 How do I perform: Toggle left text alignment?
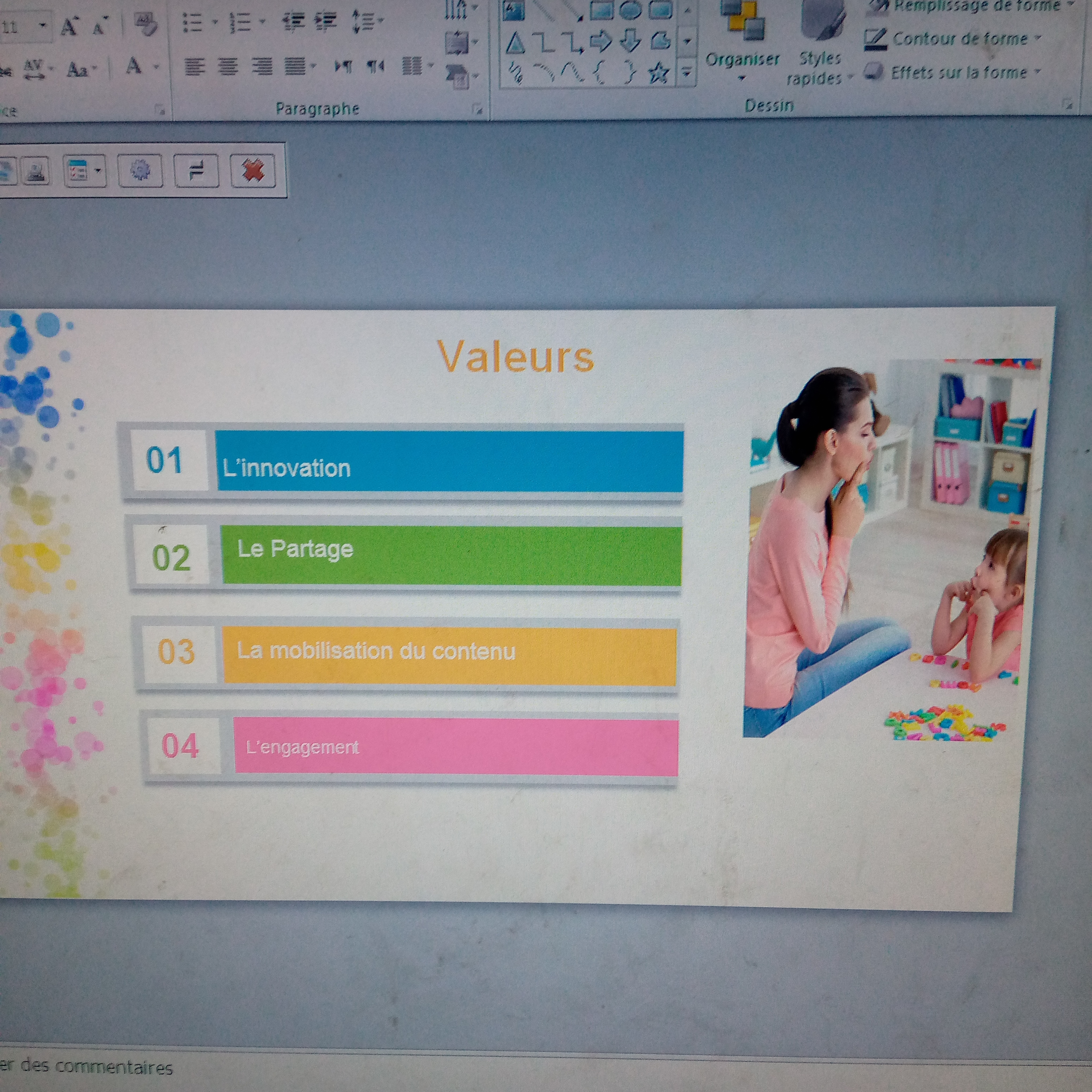[195, 67]
